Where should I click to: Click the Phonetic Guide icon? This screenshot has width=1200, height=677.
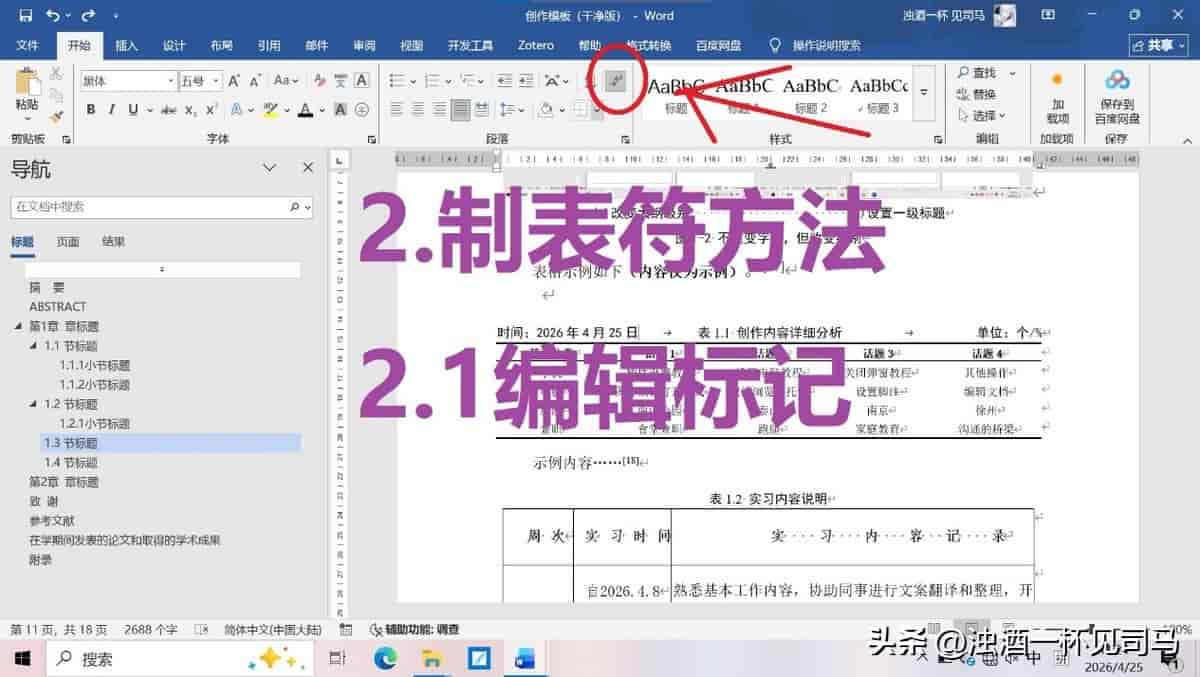coord(340,81)
